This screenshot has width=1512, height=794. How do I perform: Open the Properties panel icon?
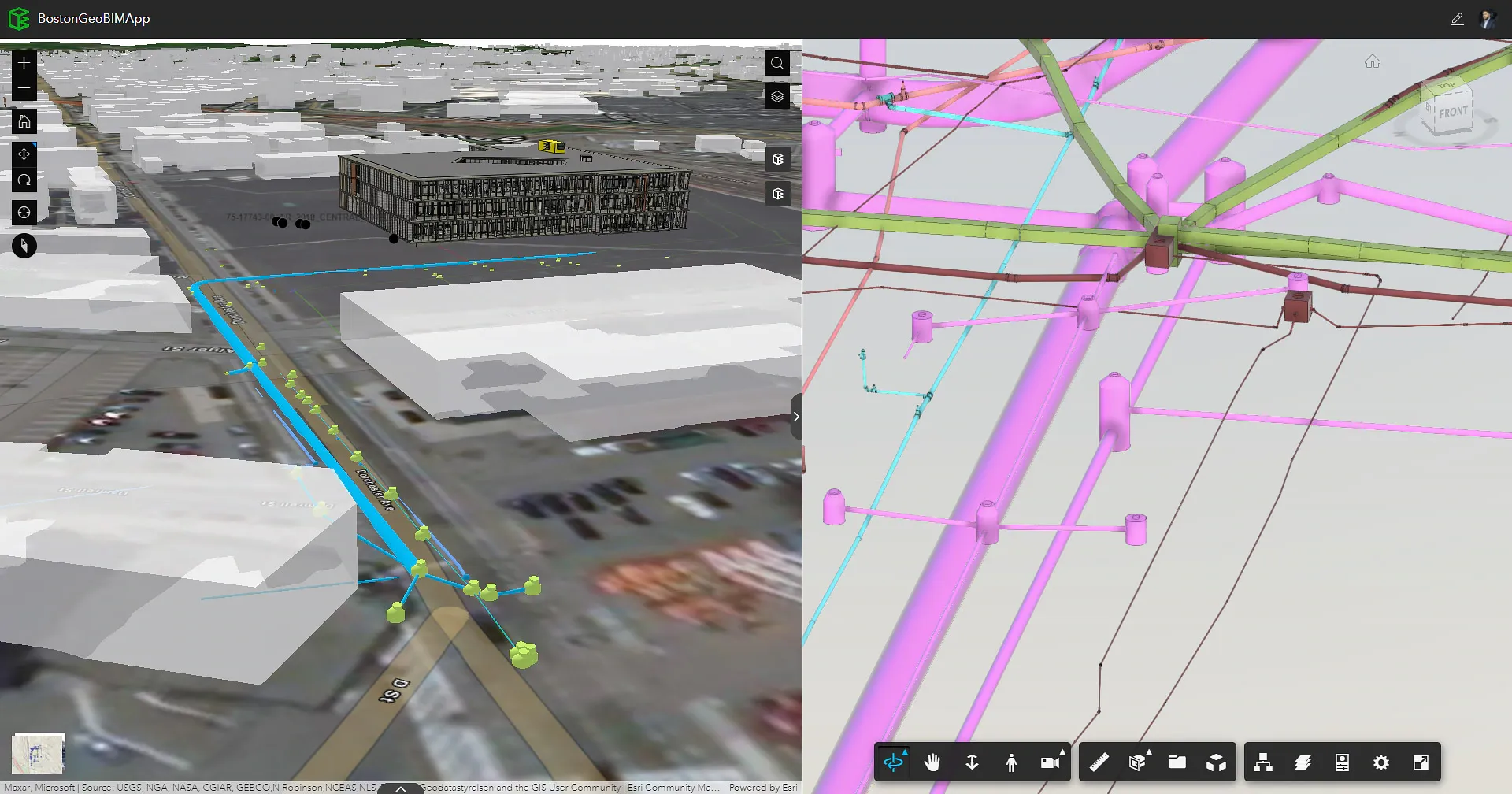(1342, 762)
